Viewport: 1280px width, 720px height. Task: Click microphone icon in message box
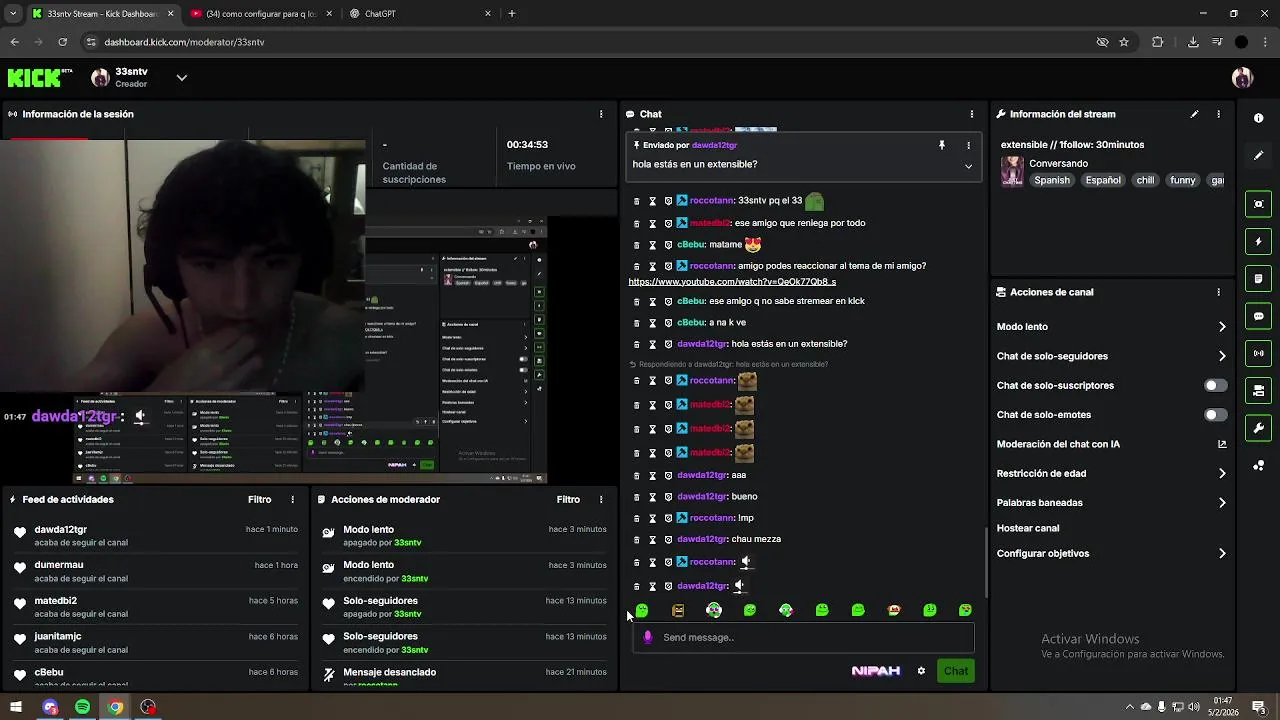tap(647, 637)
